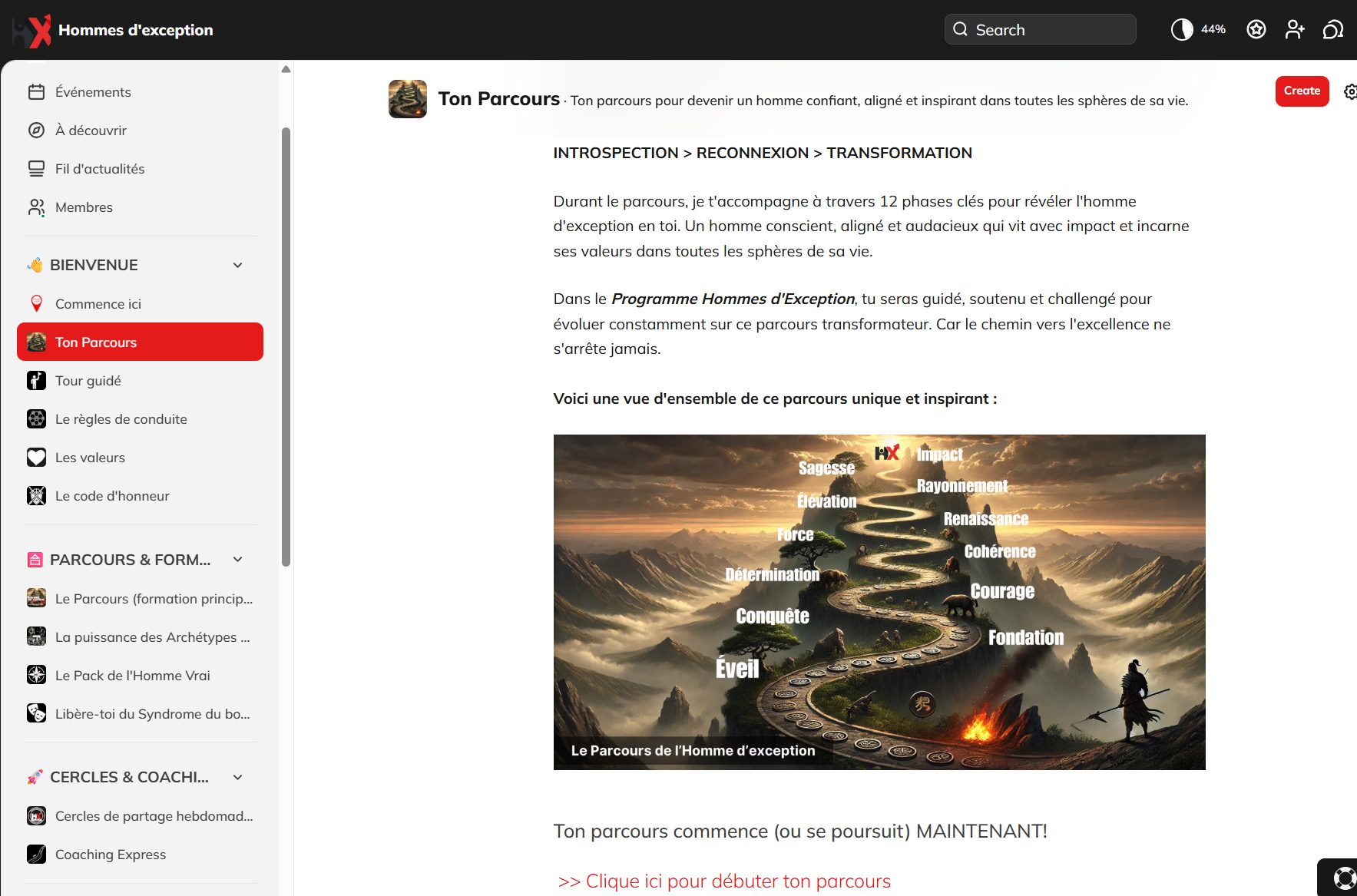This screenshot has width=1357, height=896.
Task: Click the Le Parcours formation icon
Action: 36,598
